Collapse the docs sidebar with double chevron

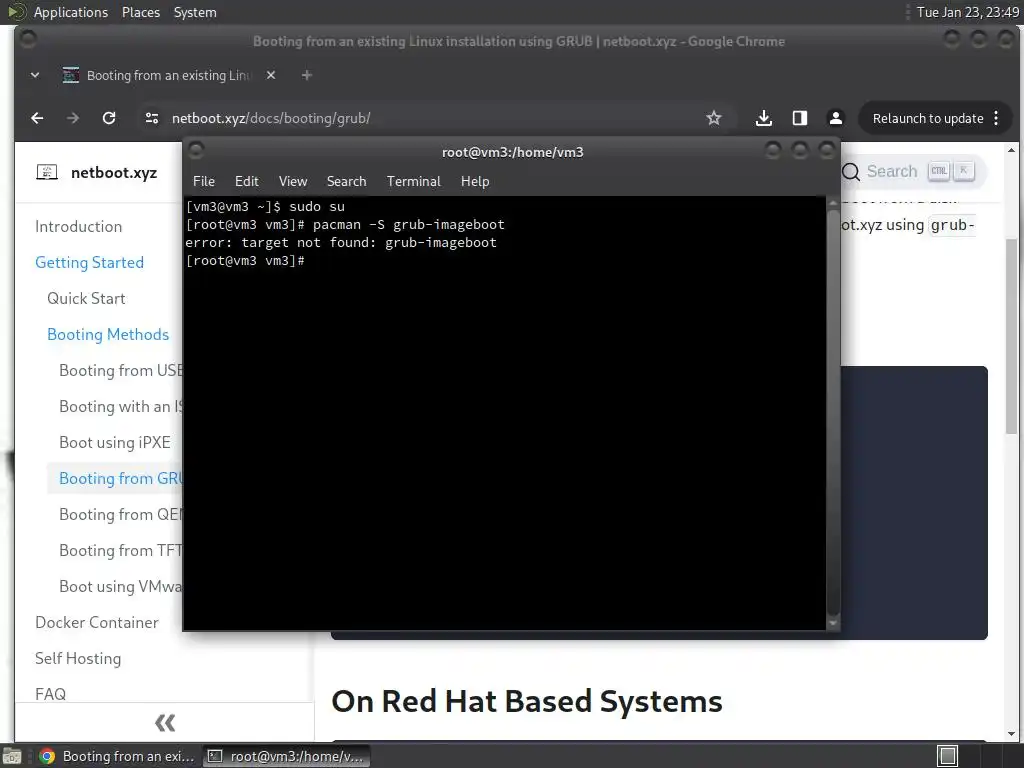pyautogui.click(x=165, y=722)
